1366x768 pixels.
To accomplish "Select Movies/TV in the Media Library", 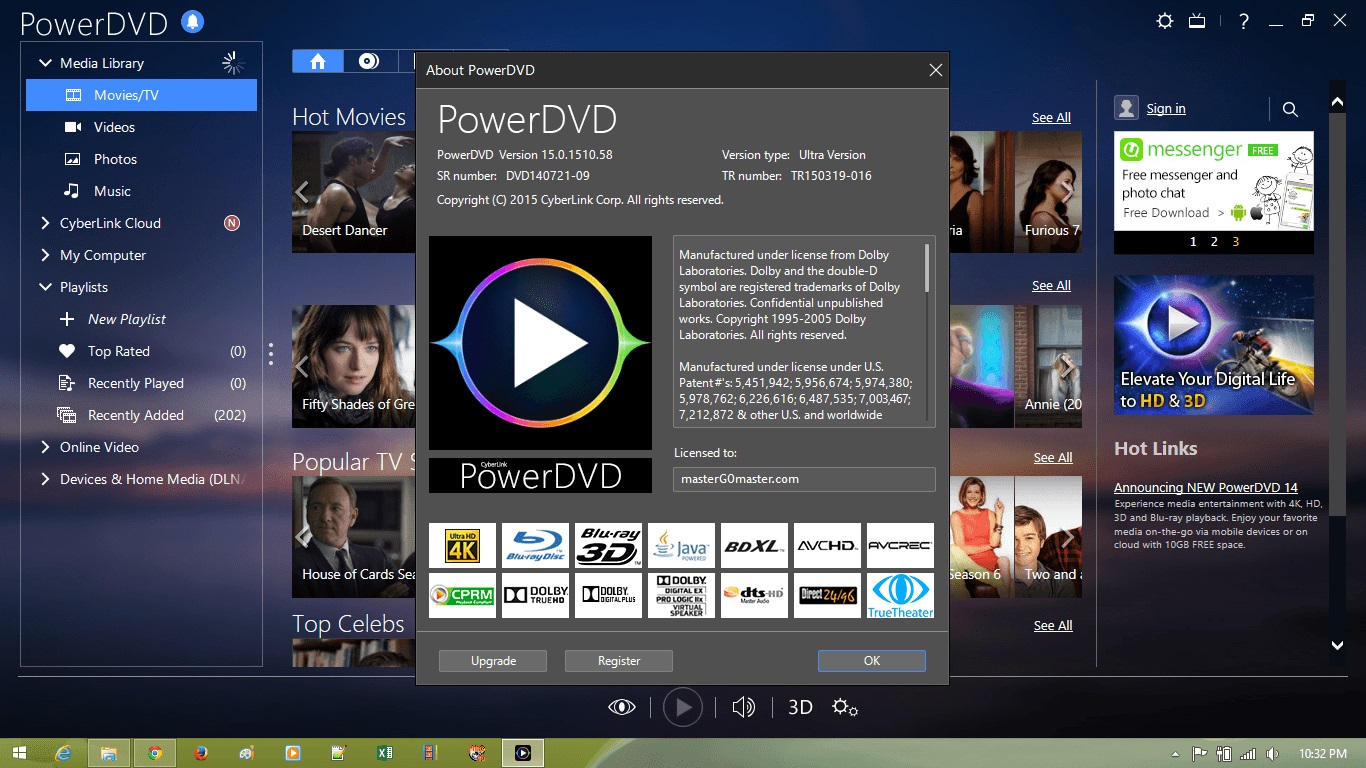I will point(141,95).
